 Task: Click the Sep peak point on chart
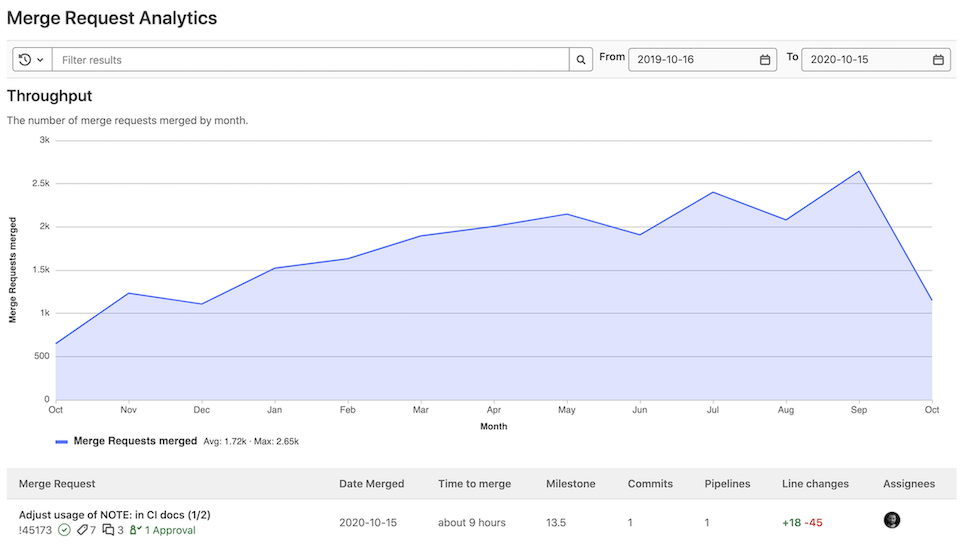click(x=858, y=171)
